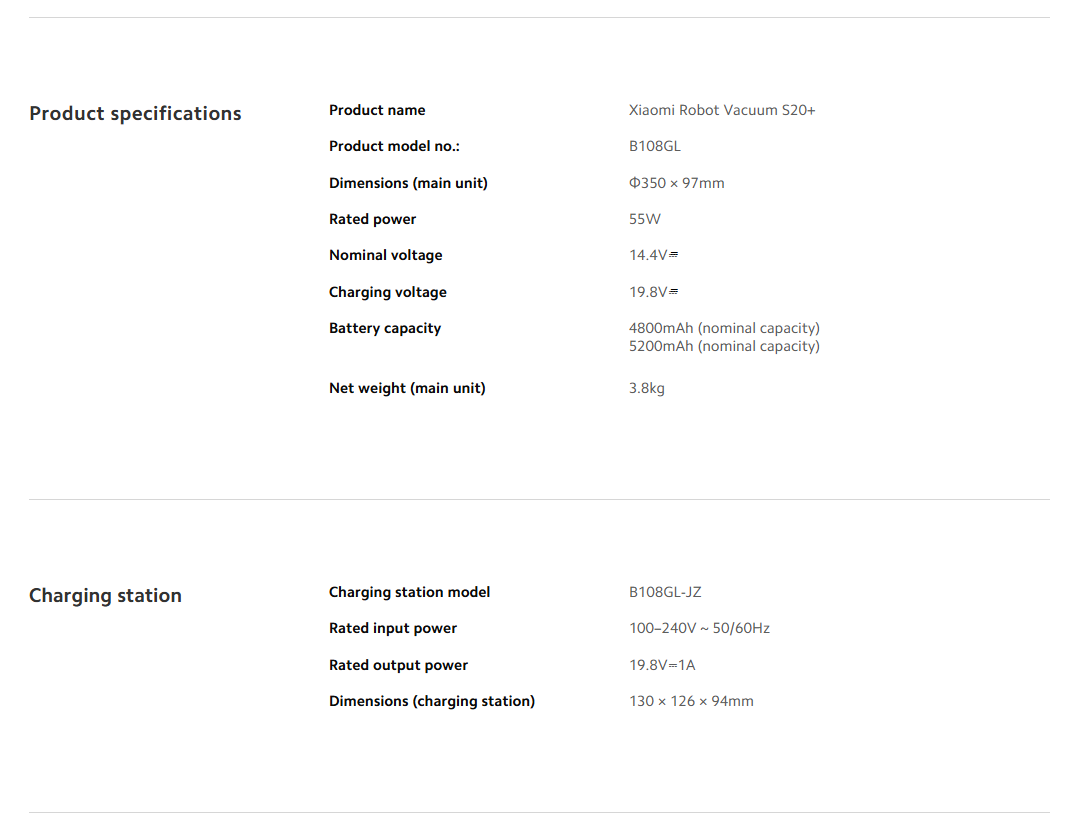Click the Nominal voltage label
The width and height of the screenshot is (1084, 831).
pyautogui.click(x=385, y=255)
